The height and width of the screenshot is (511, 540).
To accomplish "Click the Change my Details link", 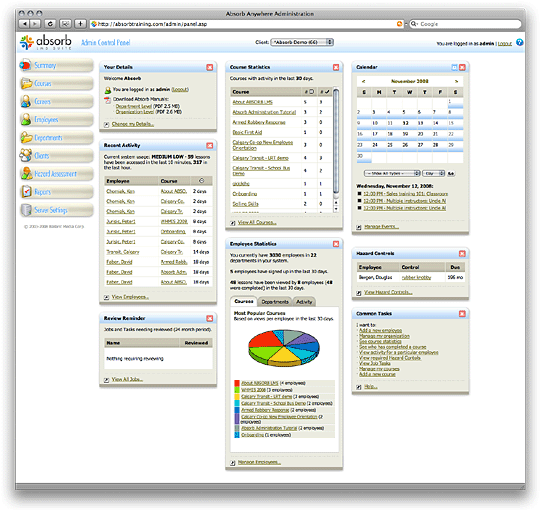I will 133,124.
